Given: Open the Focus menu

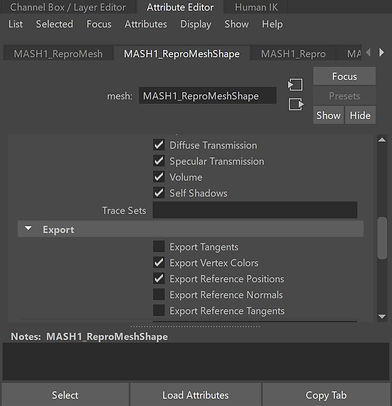Looking at the screenshot, I should pyautogui.click(x=99, y=24).
